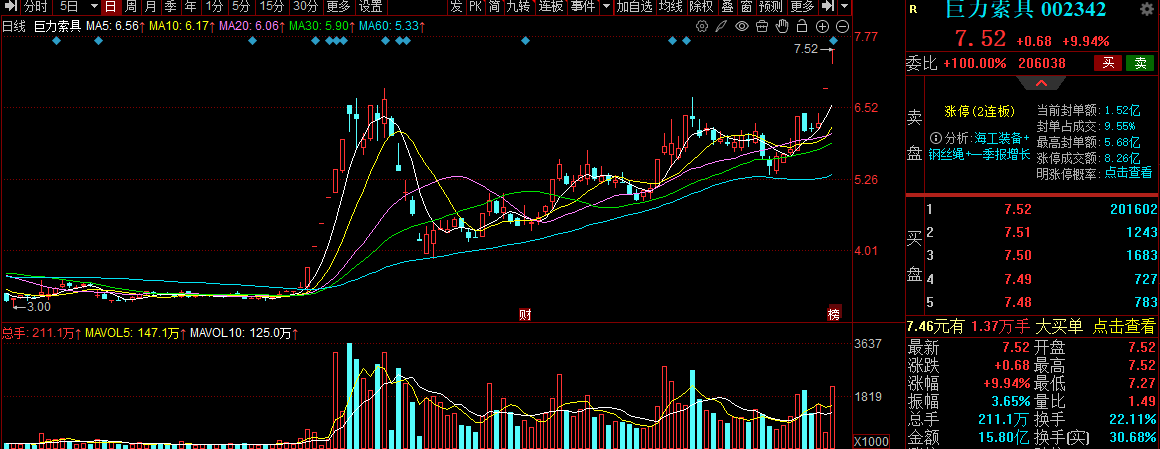Image resolution: width=1160 pixels, height=449 pixels.
Task: Click the 事件 events button
Action: tap(582, 7)
